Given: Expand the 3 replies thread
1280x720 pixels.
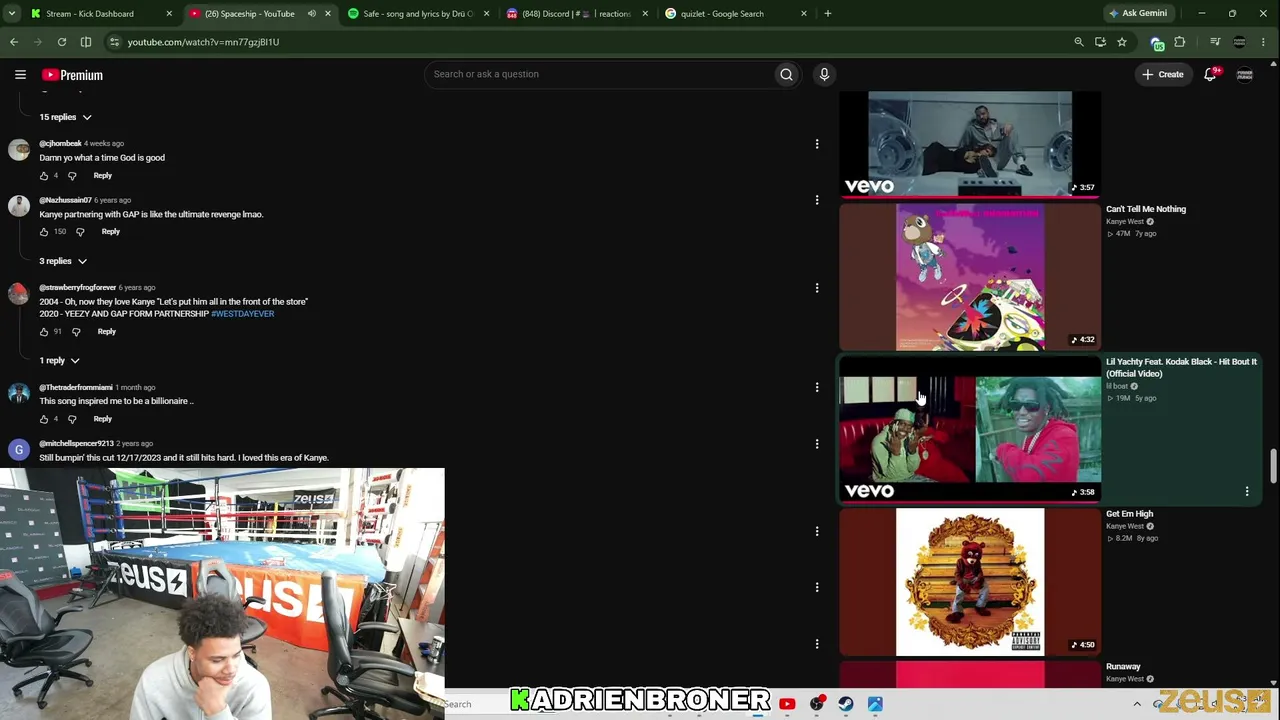Looking at the screenshot, I should 63,261.
